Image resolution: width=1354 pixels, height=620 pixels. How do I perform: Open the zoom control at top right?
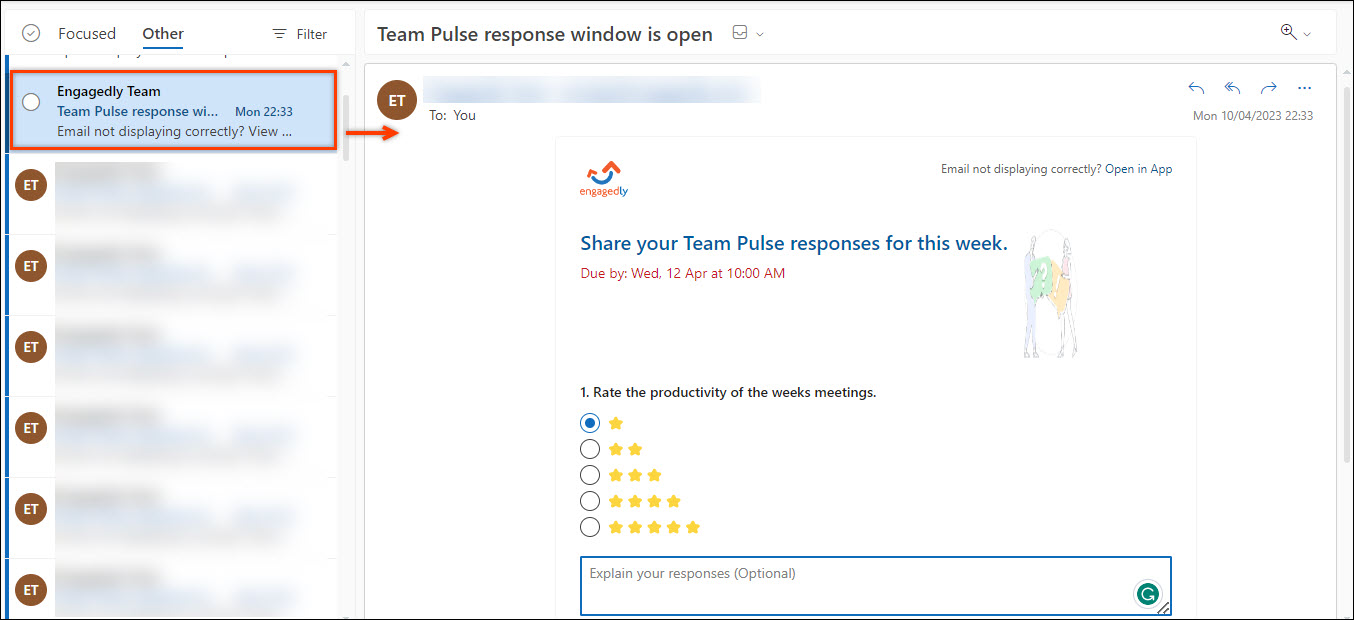[1288, 32]
